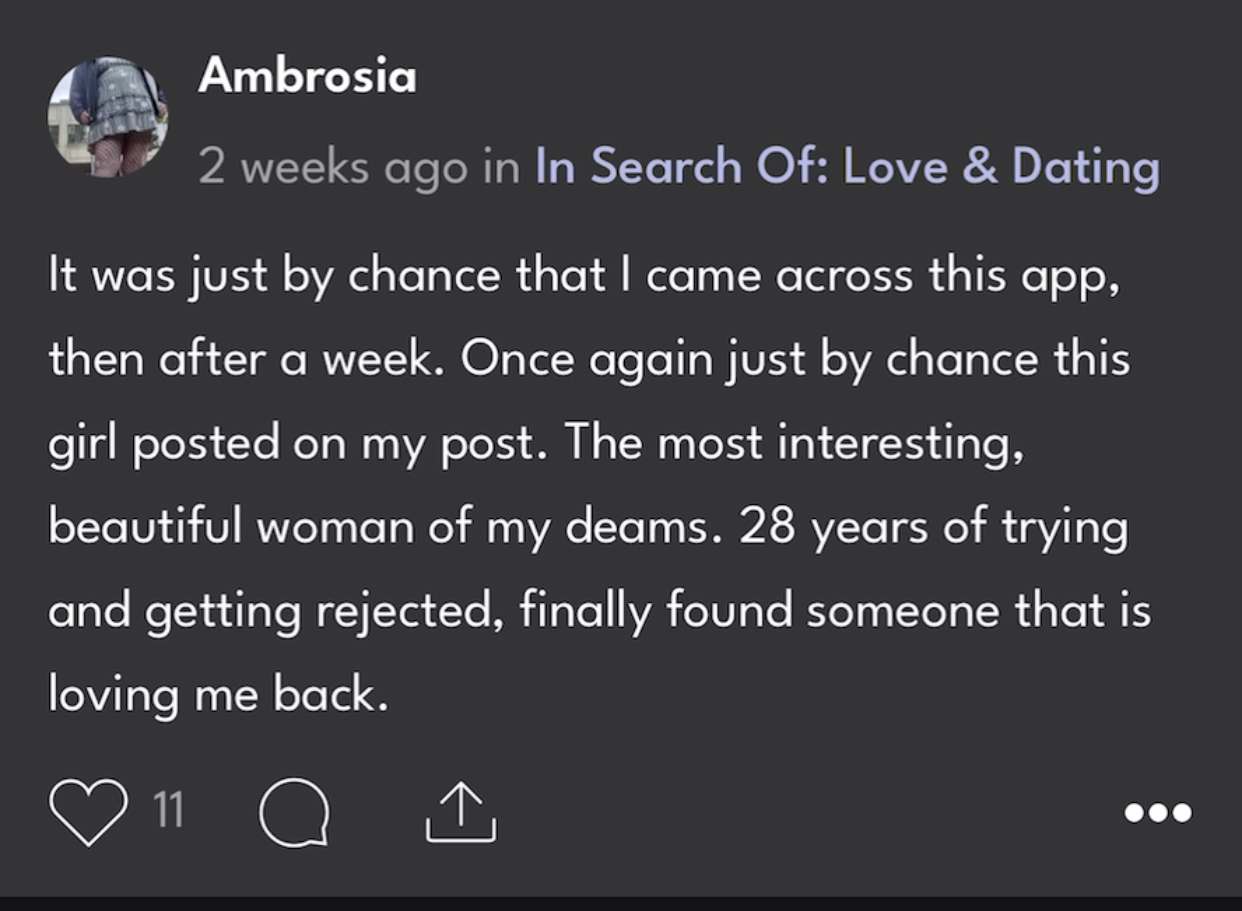
Task: Share the post using the upload arrow icon
Action: pos(461,812)
